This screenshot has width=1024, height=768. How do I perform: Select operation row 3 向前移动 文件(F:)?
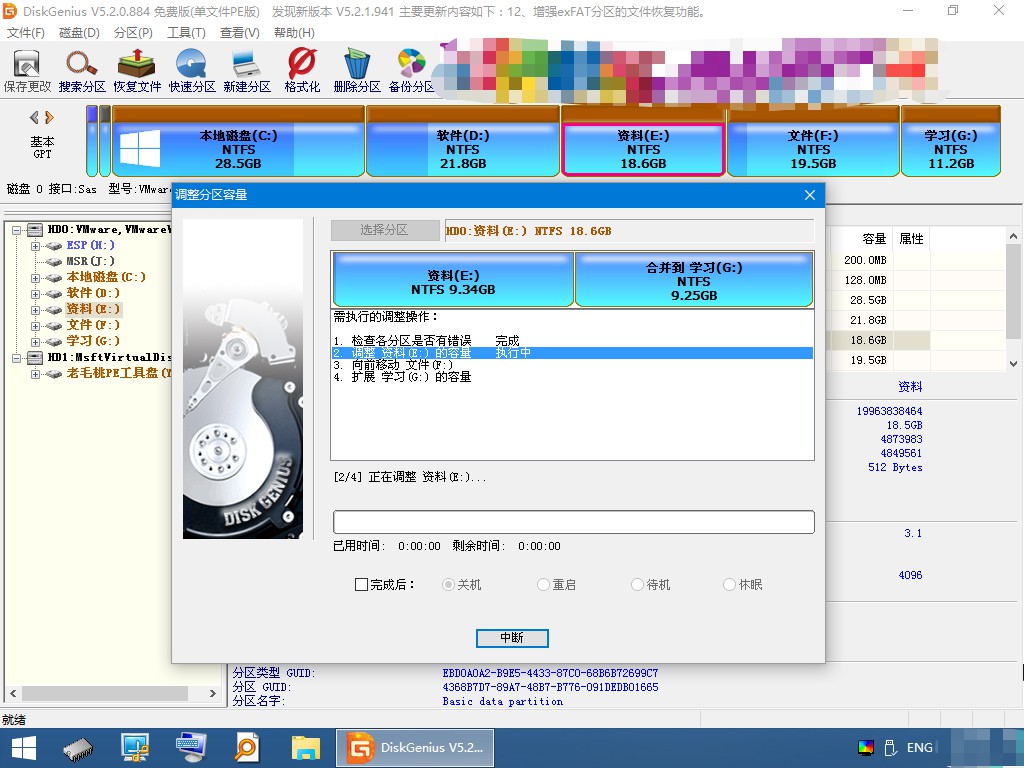tap(572, 365)
